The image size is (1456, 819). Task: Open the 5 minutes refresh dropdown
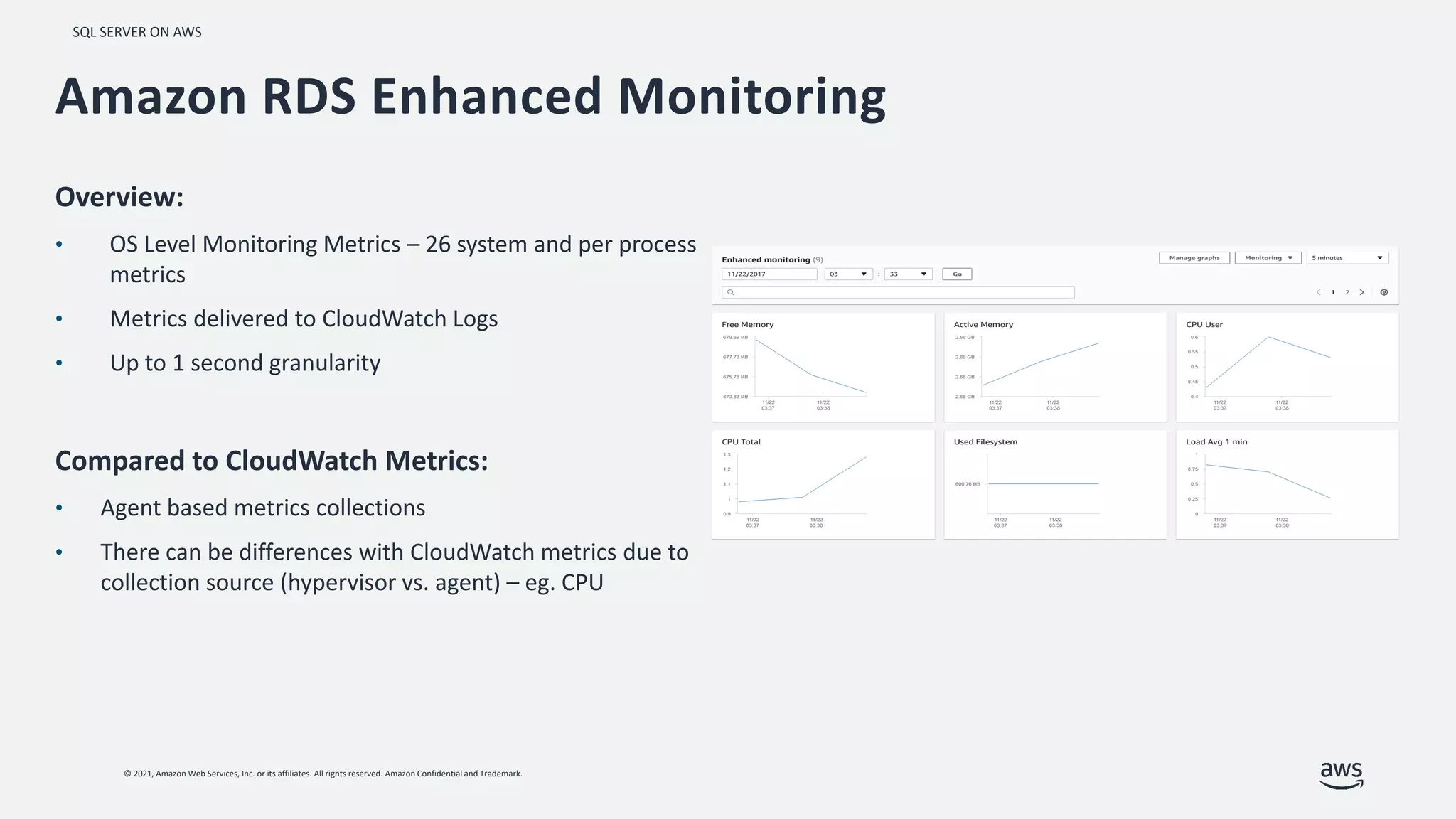point(1347,258)
